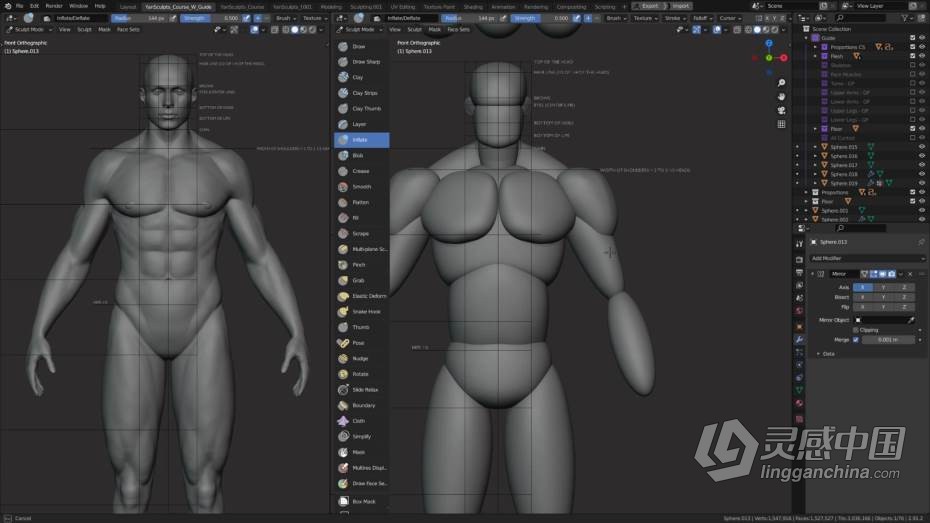Open the Window menu
This screenshot has width=930, height=523.
(78, 6)
